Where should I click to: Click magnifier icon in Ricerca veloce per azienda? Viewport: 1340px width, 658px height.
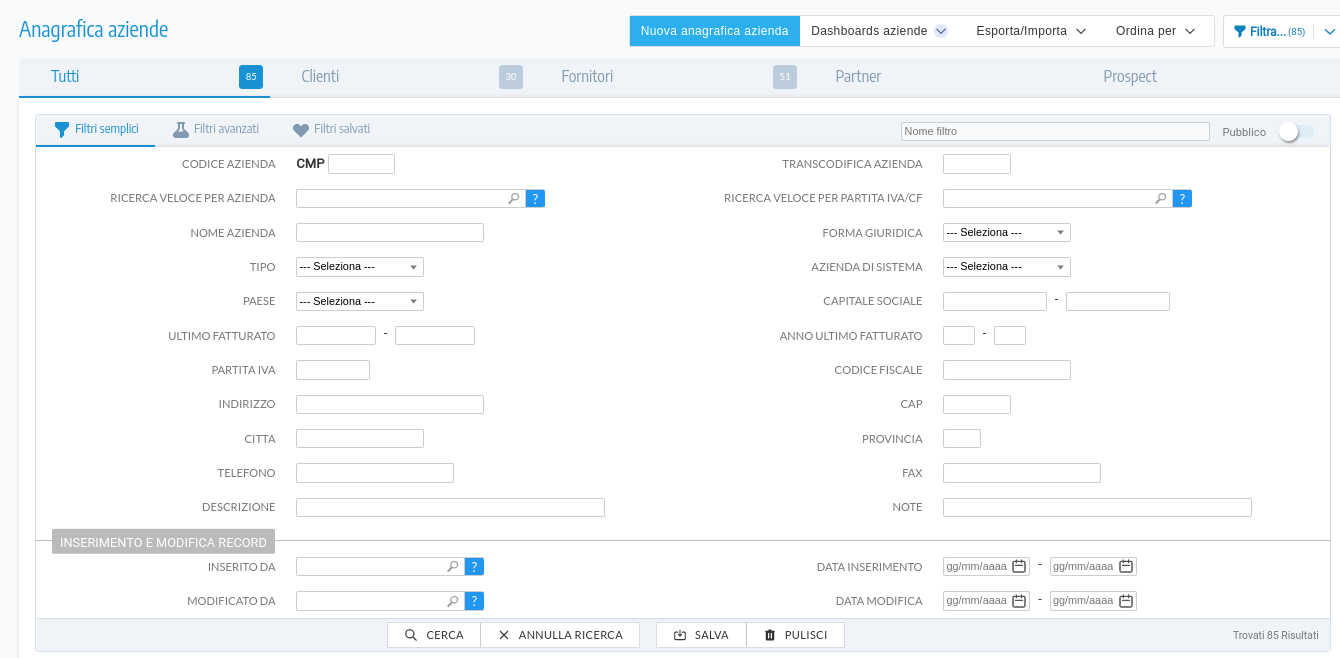point(514,199)
